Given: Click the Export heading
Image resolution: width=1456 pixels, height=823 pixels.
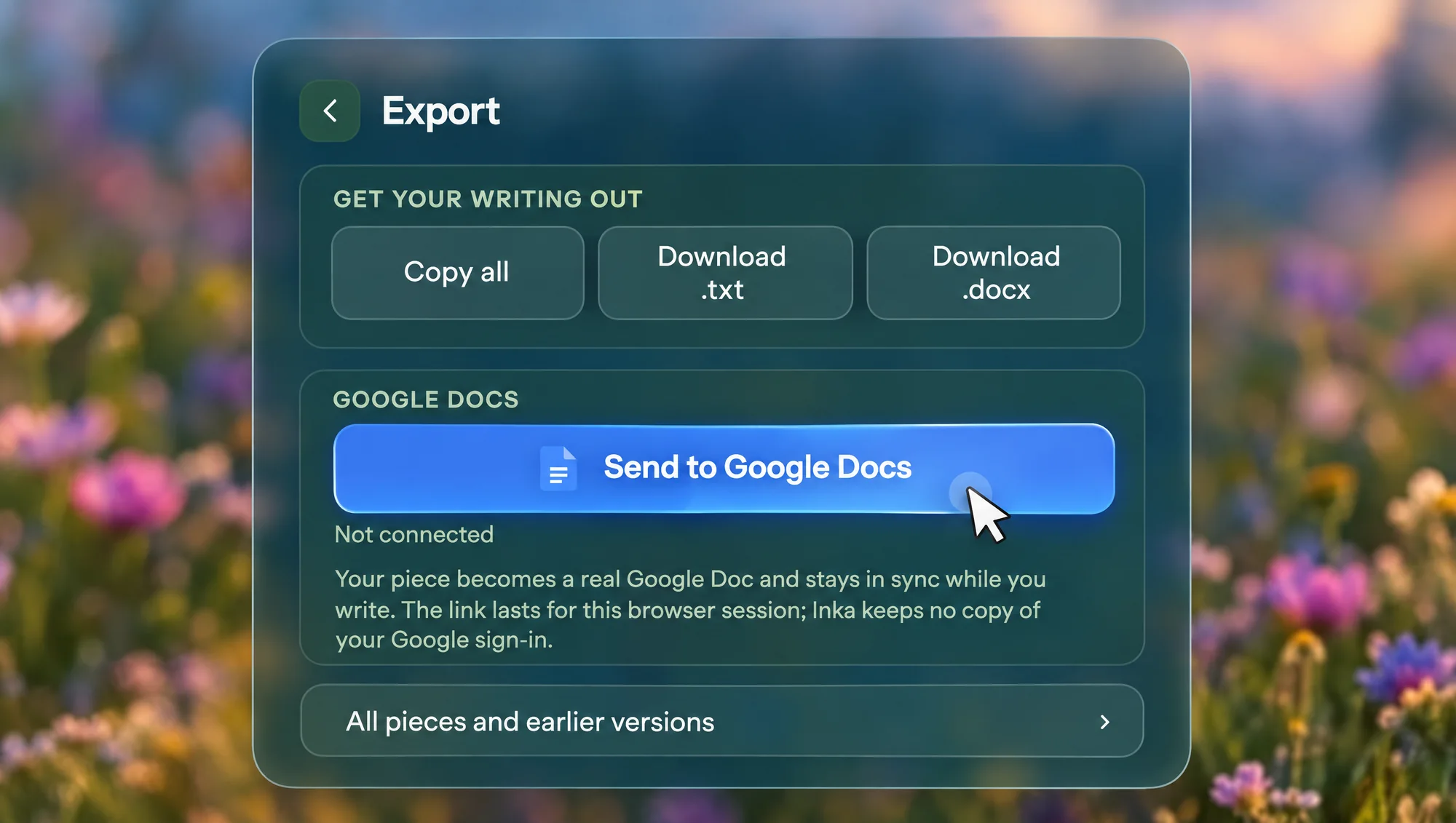Looking at the screenshot, I should [x=440, y=111].
